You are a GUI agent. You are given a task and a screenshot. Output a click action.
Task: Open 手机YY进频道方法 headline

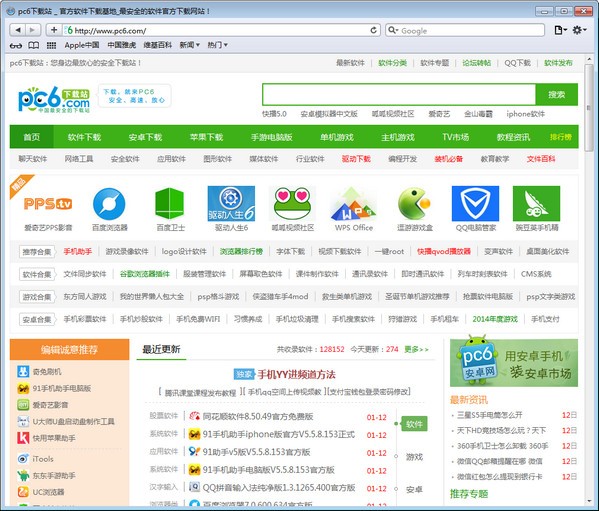point(296,374)
